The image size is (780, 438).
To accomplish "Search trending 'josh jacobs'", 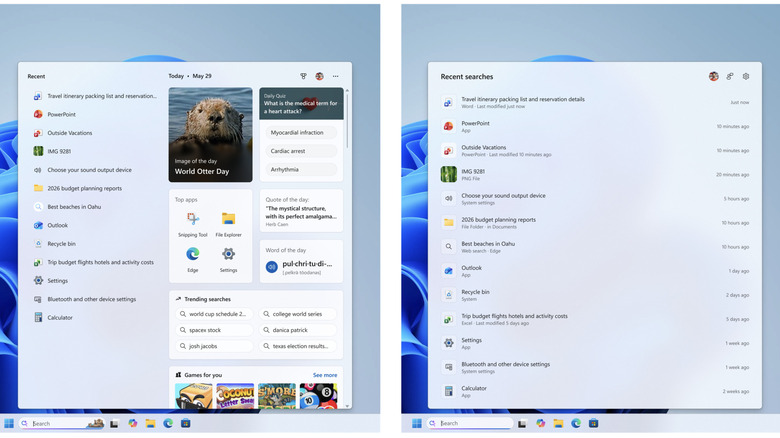I will tap(214, 346).
